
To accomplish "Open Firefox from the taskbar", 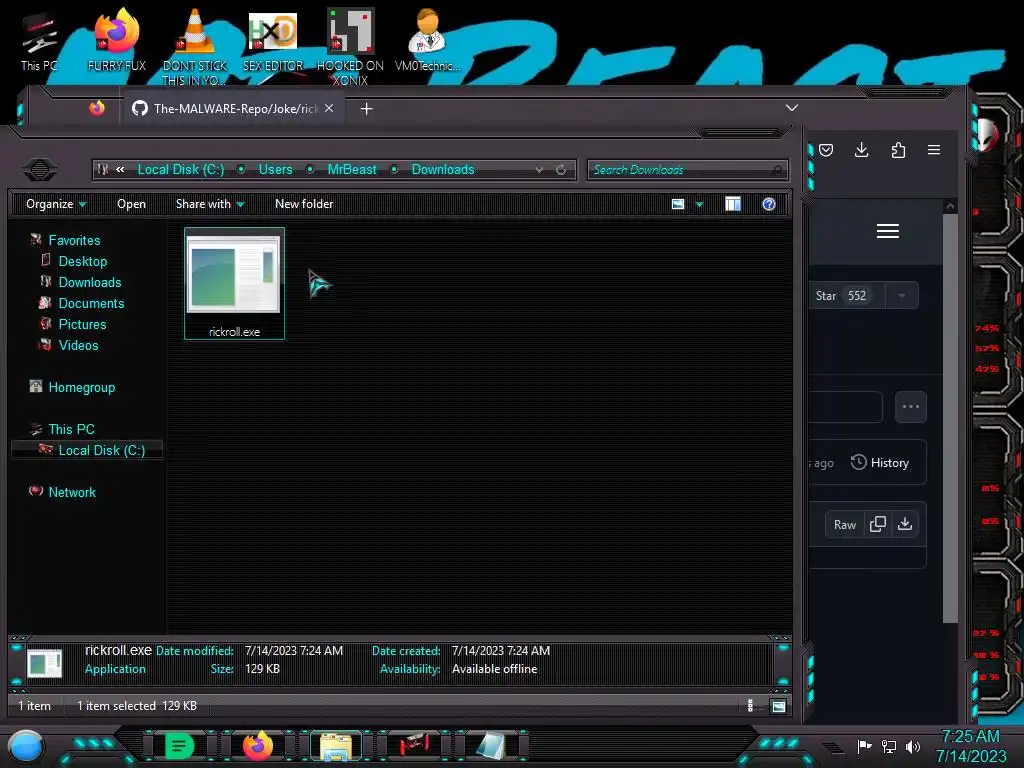I will [x=258, y=746].
